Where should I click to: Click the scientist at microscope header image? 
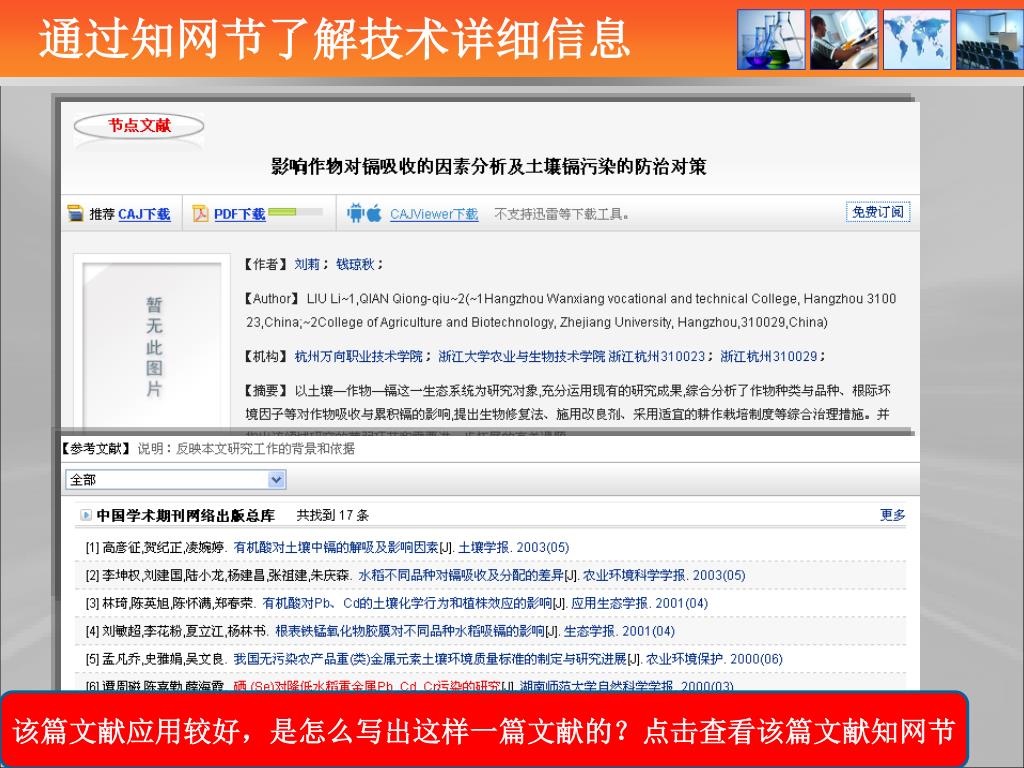[844, 39]
